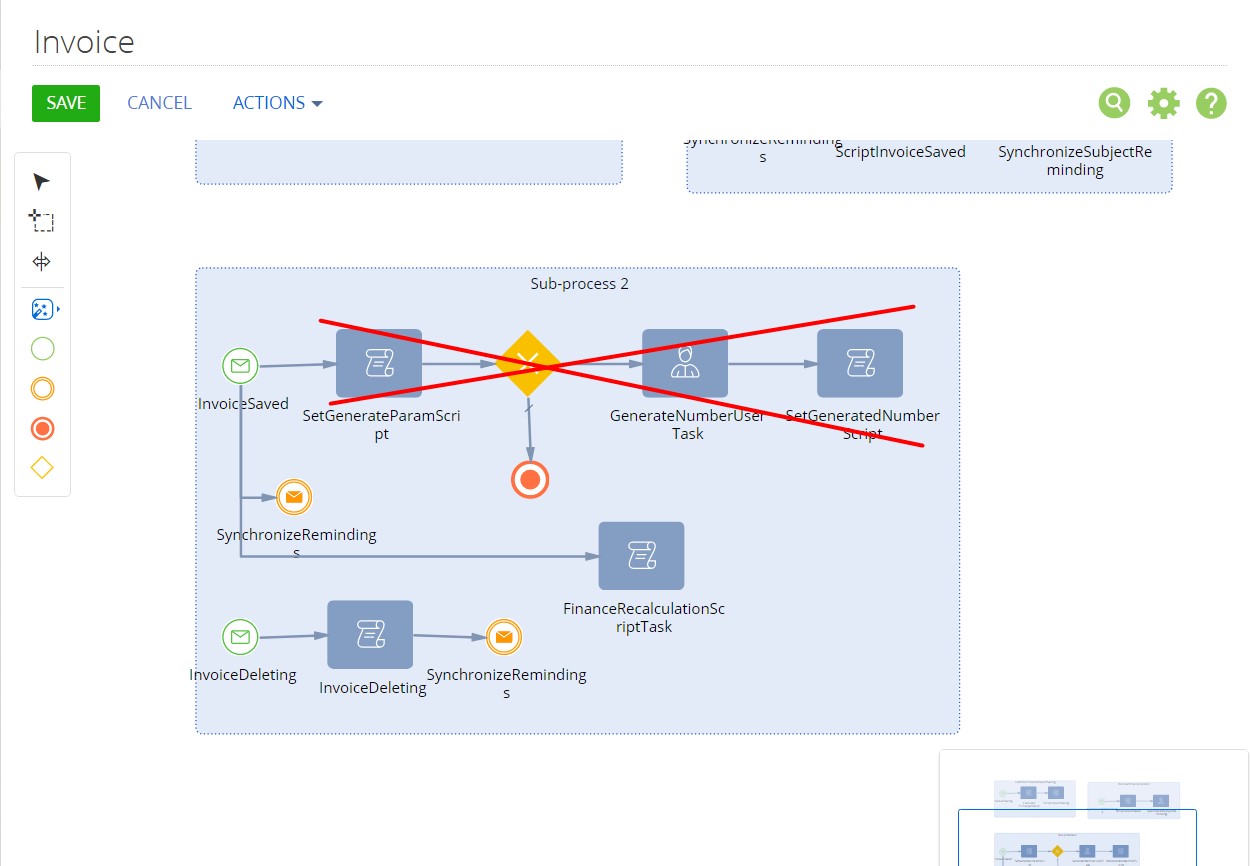This screenshot has height=866, width=1250.
Task: Click the FinanceRecalculationScriptTask label text
Action: tap(644, 618)
